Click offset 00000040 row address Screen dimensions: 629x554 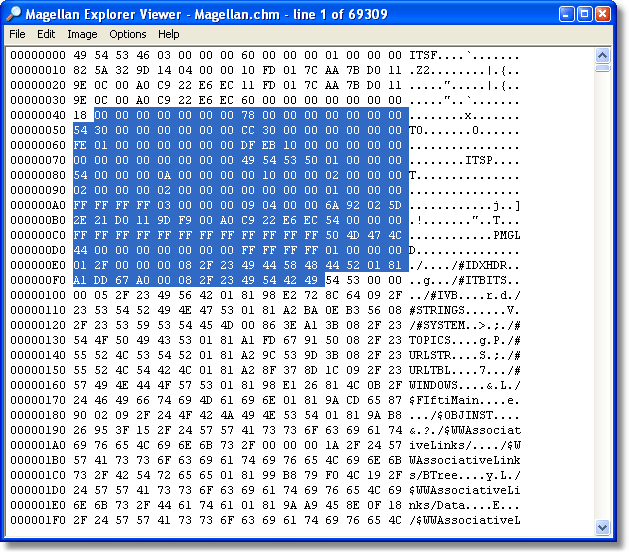pyautogui.click(x=38, y=115)
